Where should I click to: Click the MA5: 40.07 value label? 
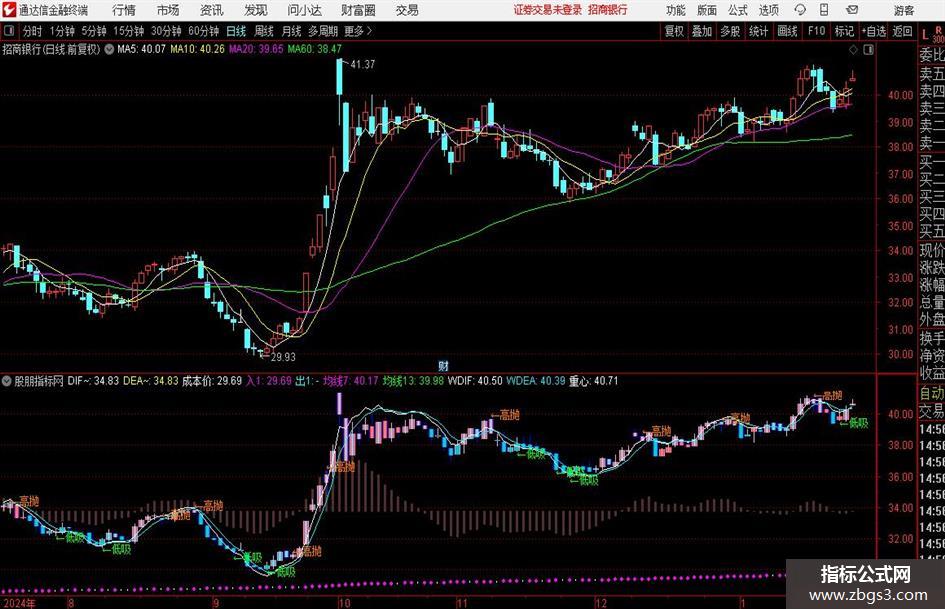[x=141, y=49]
